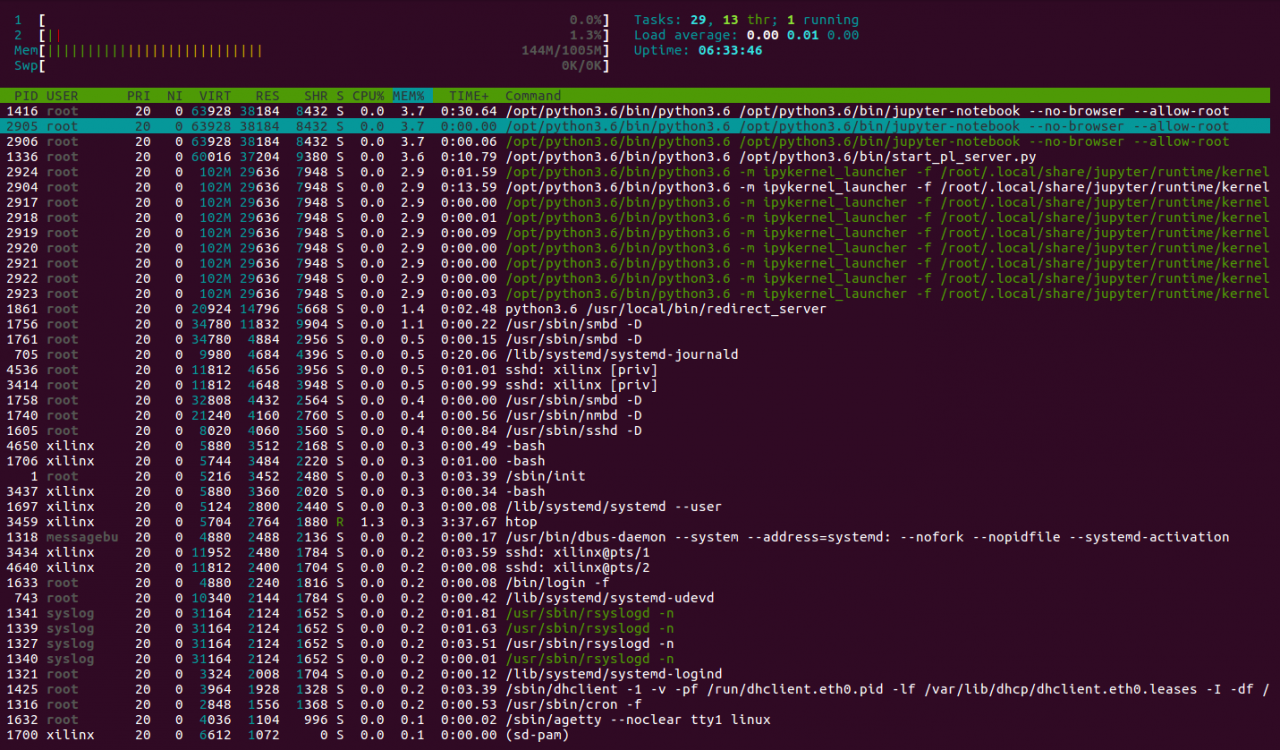The height and width of the screenshot is (750, 1280).
Task: Select the dhclient process row
Action: click(640, 689)
